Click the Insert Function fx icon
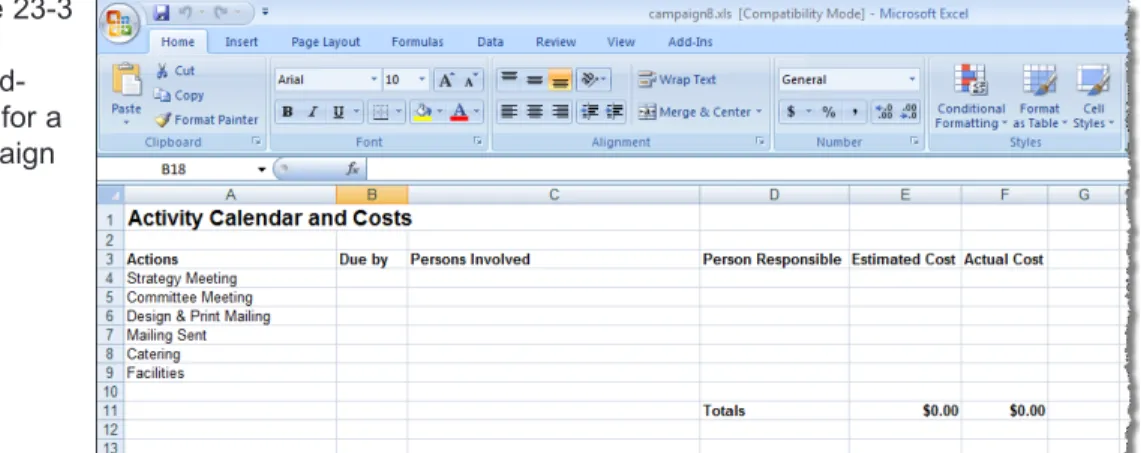 tap(353, 169)
